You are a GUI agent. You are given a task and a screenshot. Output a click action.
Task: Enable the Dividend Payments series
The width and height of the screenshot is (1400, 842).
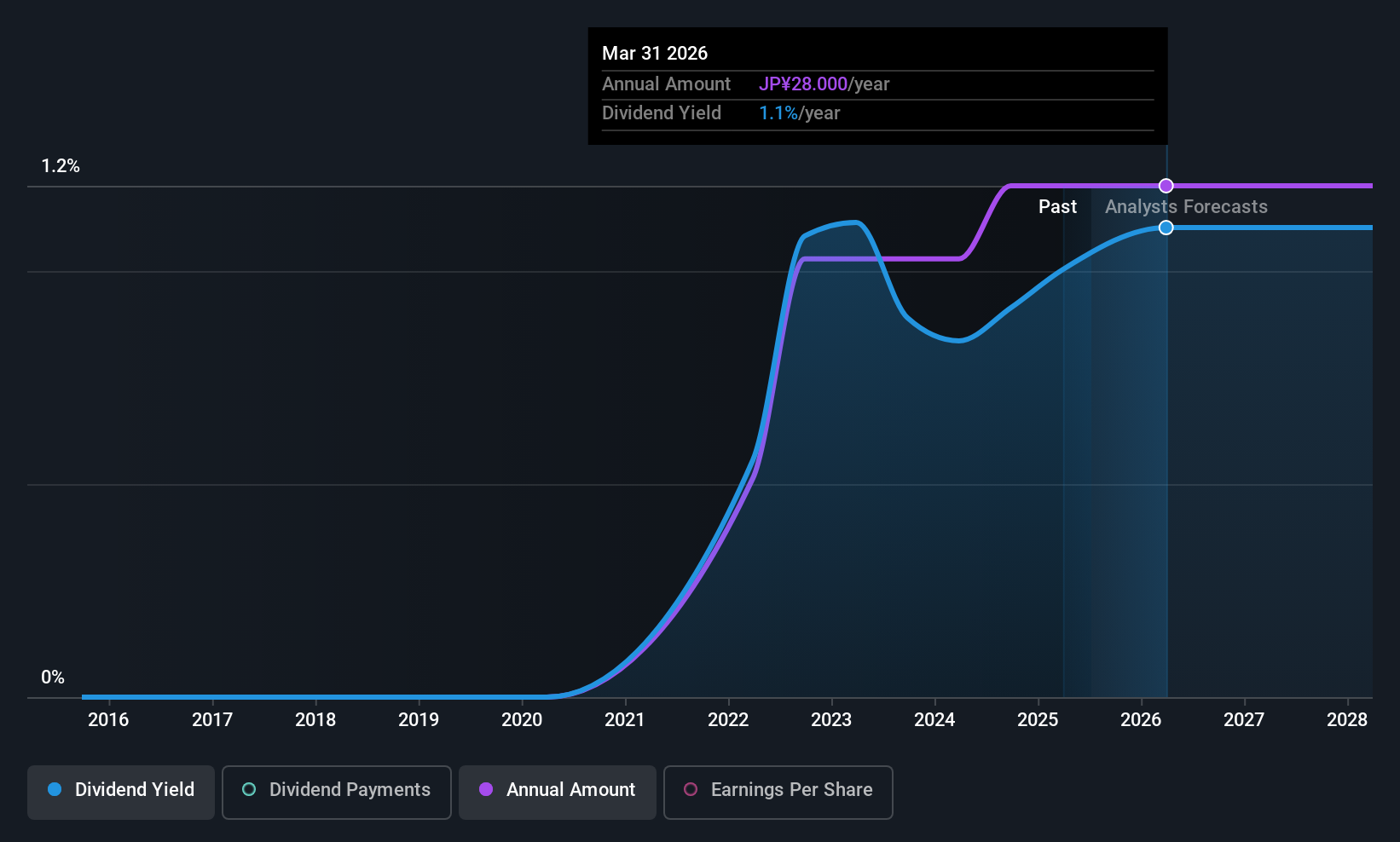click(337, 792)
